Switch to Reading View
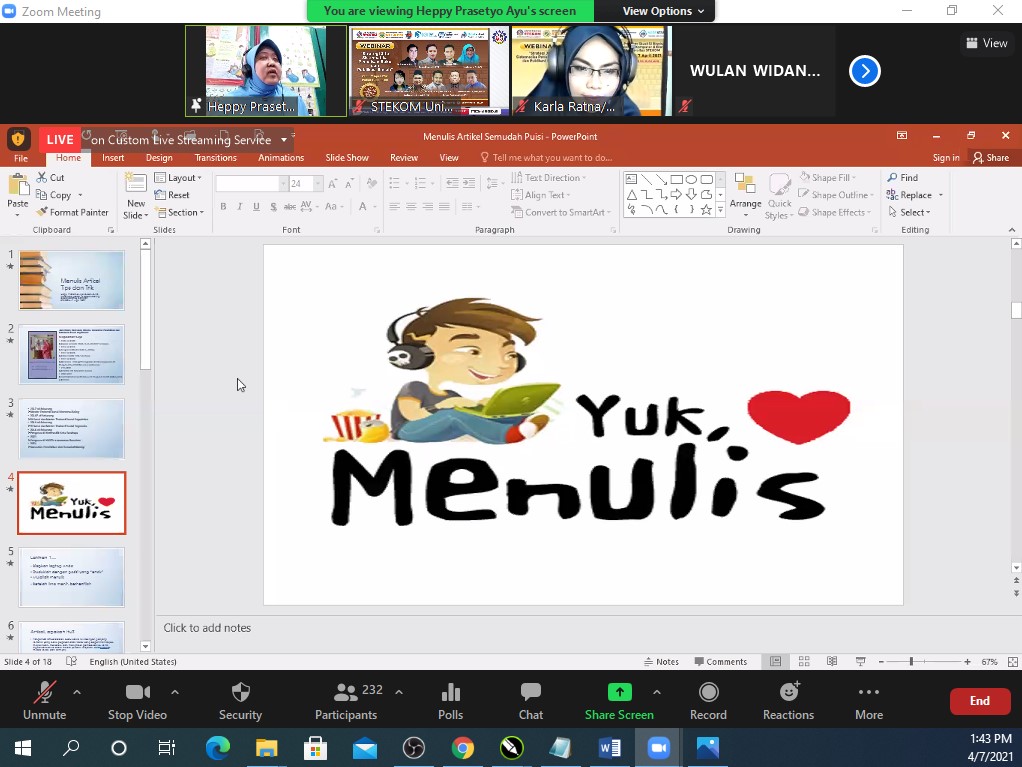Image resolution: width=1022 pixels, height=767 pixels. click(832, 661)
